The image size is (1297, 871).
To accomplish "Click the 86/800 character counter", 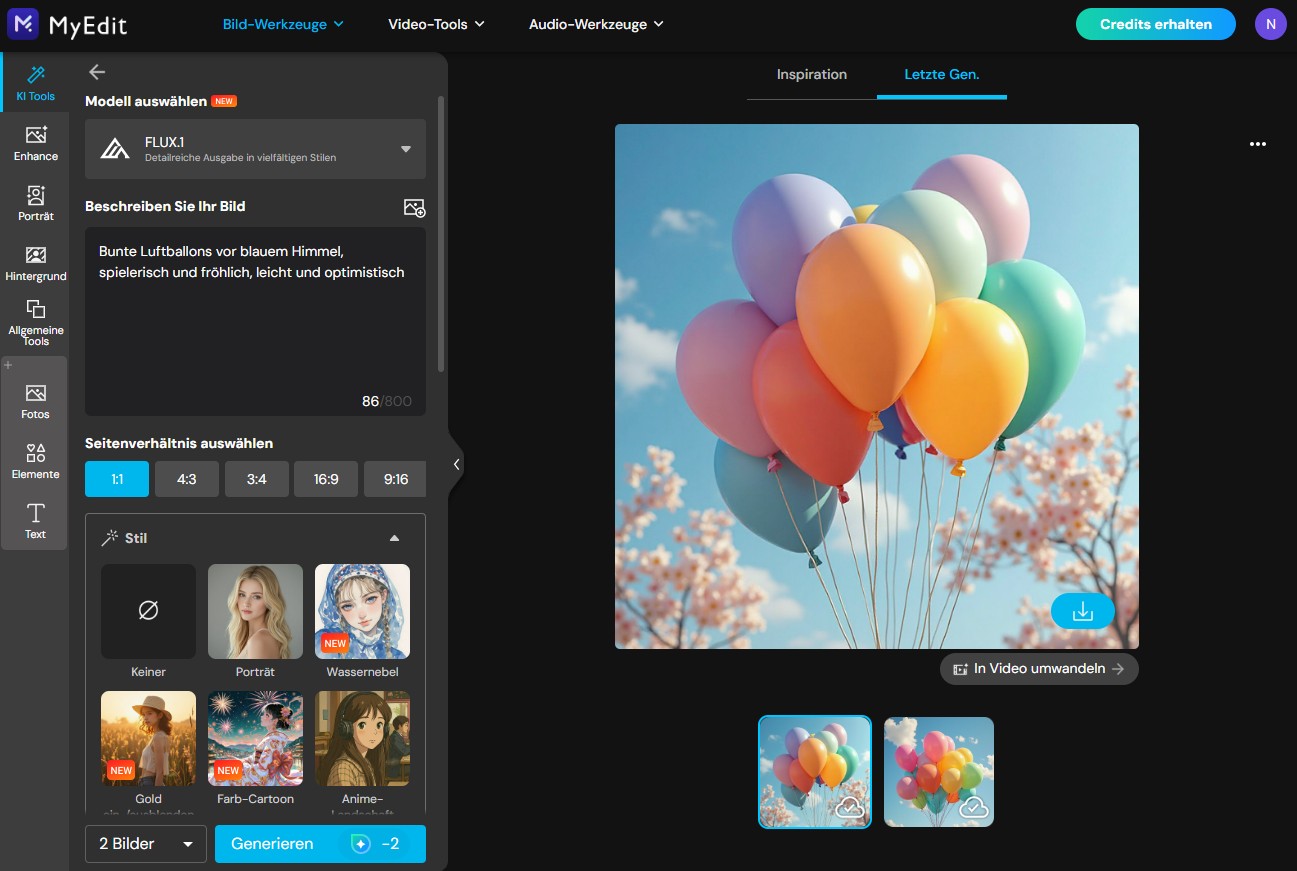I will click(387, 401).
